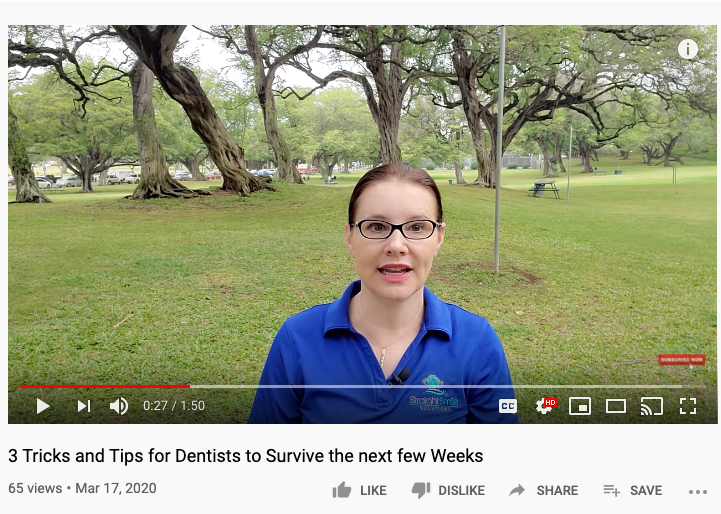Open video settings gear menu

pyautogui.click(x=545, y=406)
